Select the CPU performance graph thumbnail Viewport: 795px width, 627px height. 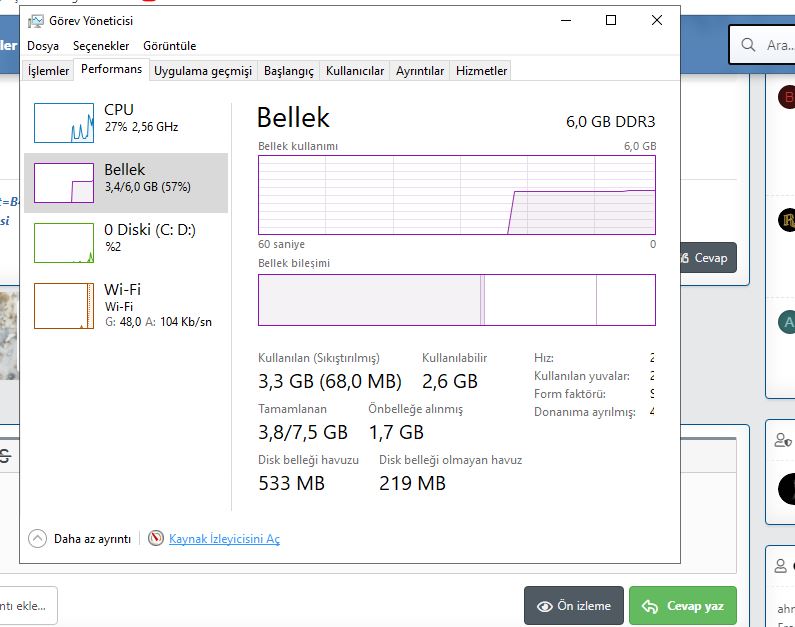(x=64, y=121)
